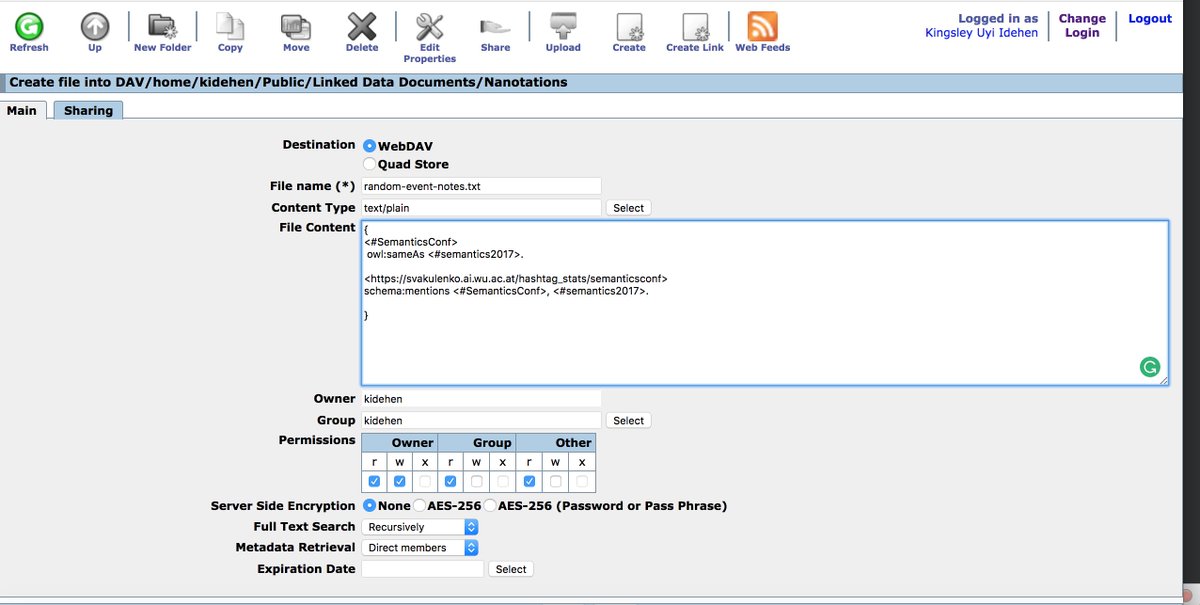Viewport: 1200px width, 605px height.
Task: Select AES-256 Password or Pass Phrase option
Action: [490, 506]
